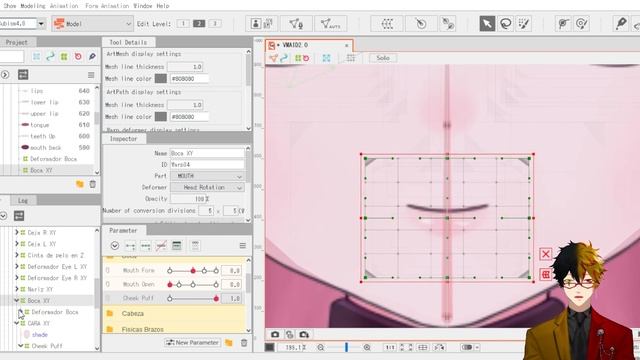This screenshot has height=360, width=640.
Task: Click the grid display icon in canvas toolbar
Action: pos(351,58)
